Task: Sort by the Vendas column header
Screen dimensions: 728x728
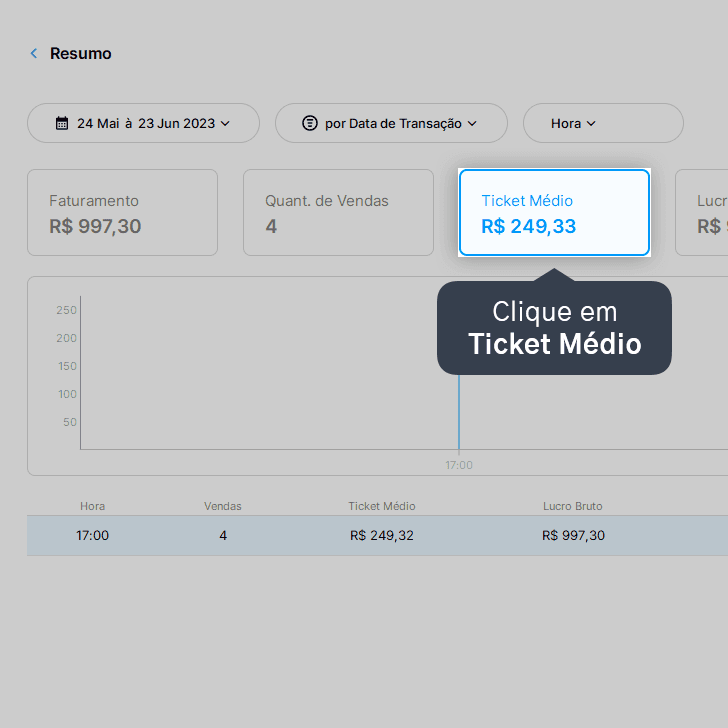Action: (x=223, y=506)
